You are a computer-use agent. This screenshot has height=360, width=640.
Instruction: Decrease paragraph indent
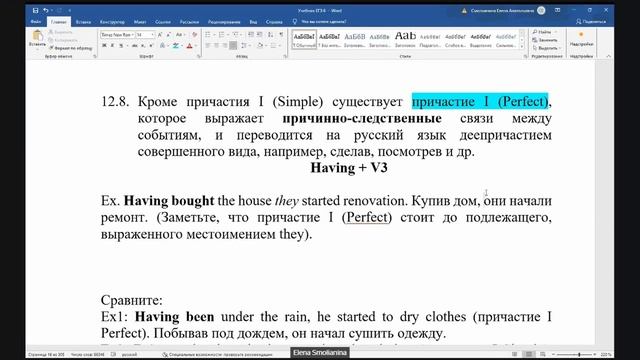tap(251, 35)
